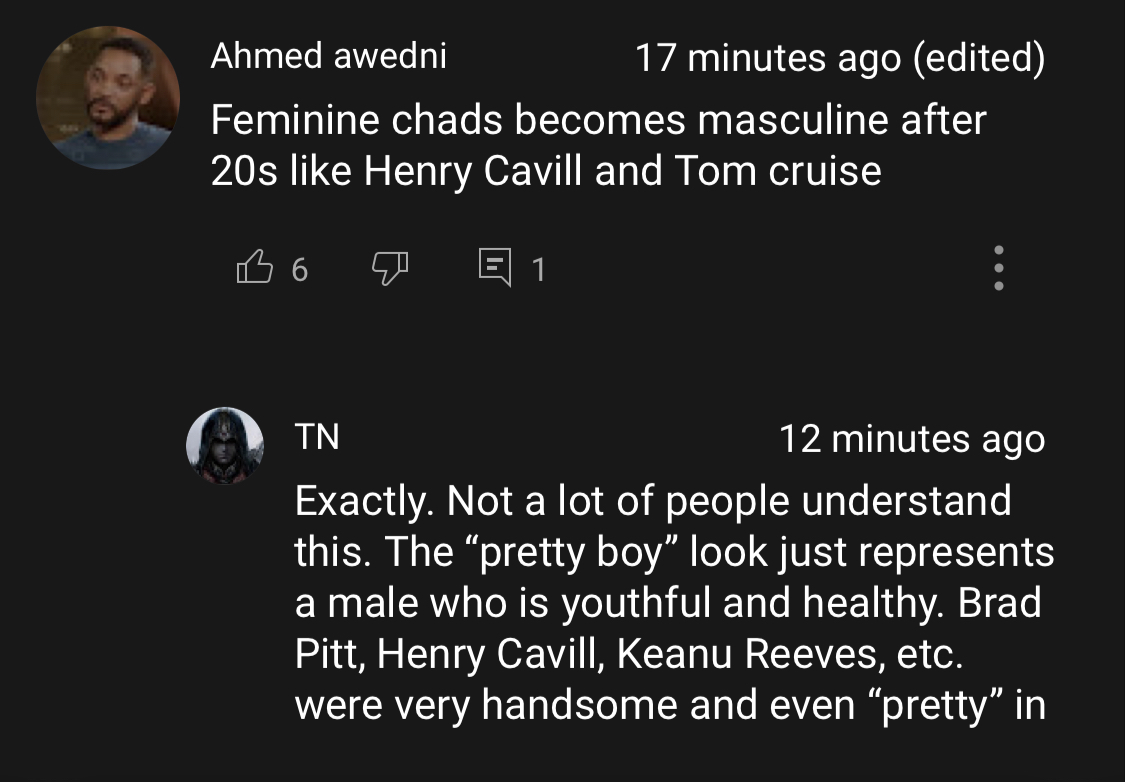
Task: Click the '17 minutes ago' timestamp
Action: click(768, 57)
